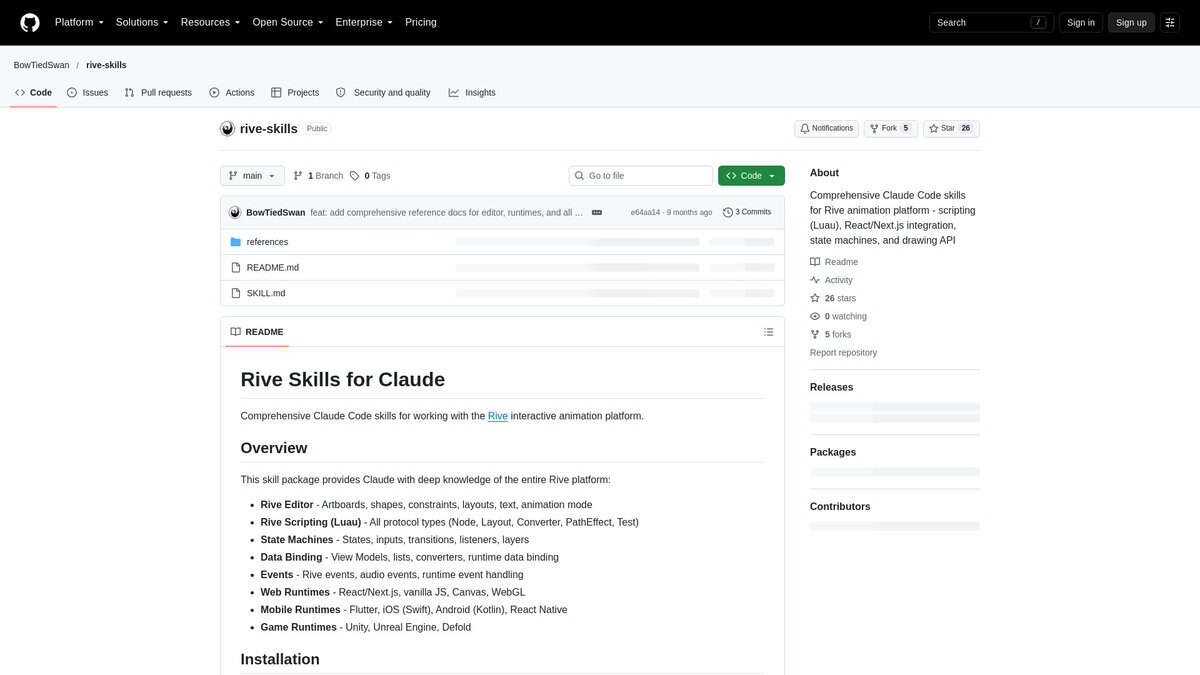This screenshot has height=675, width=1200.
Task: Open the GitHub homepage logo
Action: coord(30,22)
